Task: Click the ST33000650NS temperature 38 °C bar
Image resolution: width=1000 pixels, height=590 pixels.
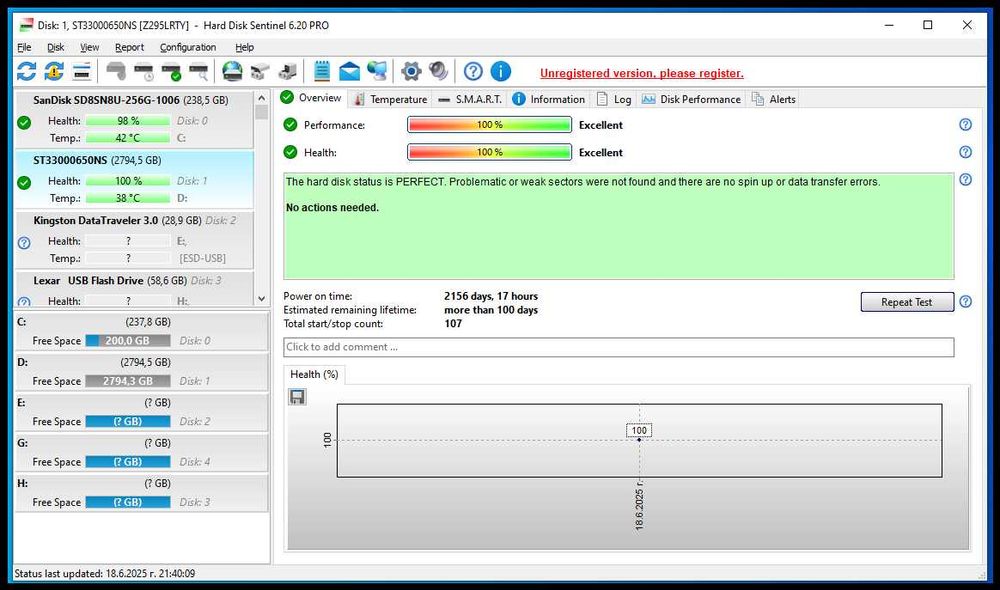Action: 128,198
